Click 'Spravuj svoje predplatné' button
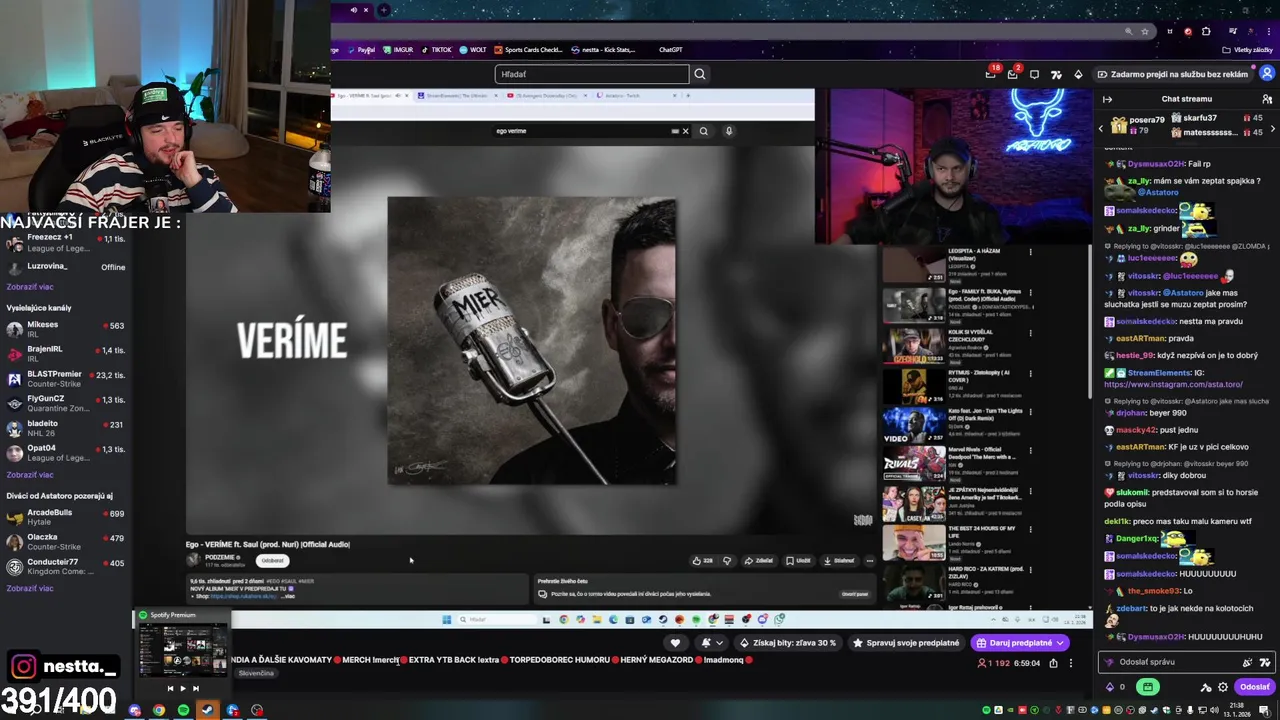 (905, 643)
